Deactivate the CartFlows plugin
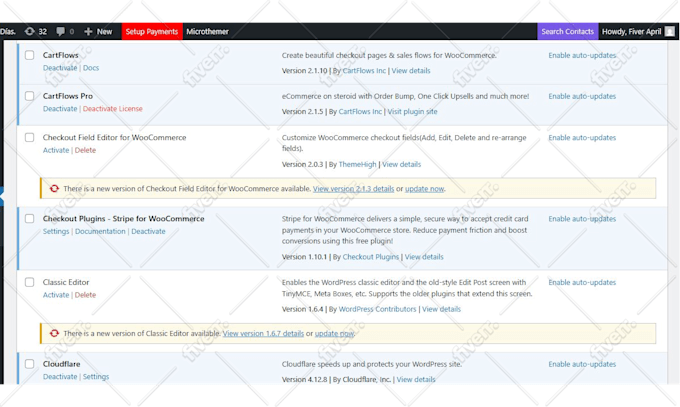 click(60, 68)
